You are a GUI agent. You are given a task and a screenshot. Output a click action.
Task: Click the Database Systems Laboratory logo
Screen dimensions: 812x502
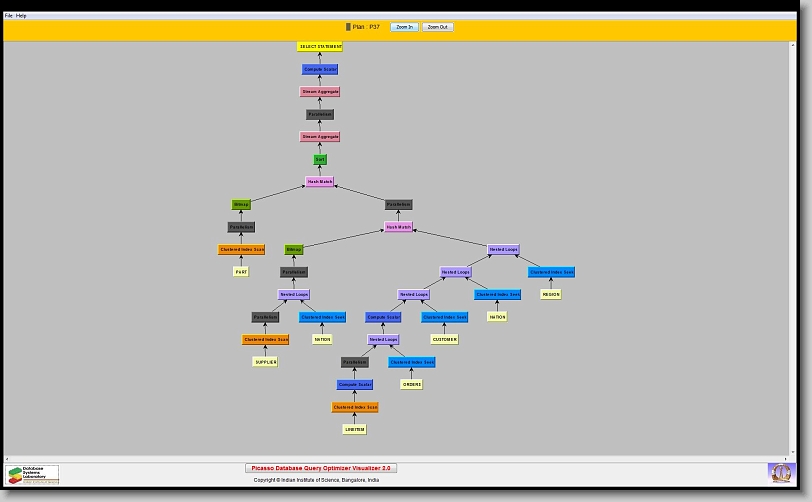33,474
